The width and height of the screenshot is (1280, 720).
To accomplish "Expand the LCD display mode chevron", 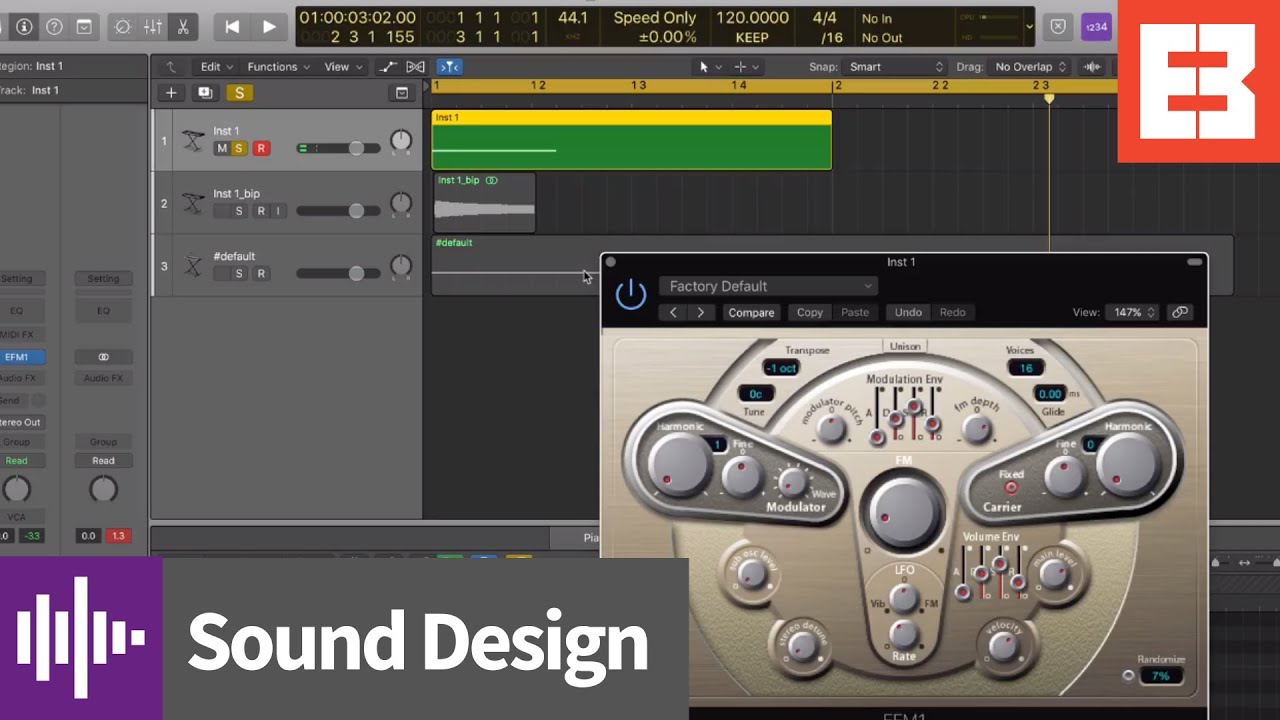I will click(x=1030, y=27).
